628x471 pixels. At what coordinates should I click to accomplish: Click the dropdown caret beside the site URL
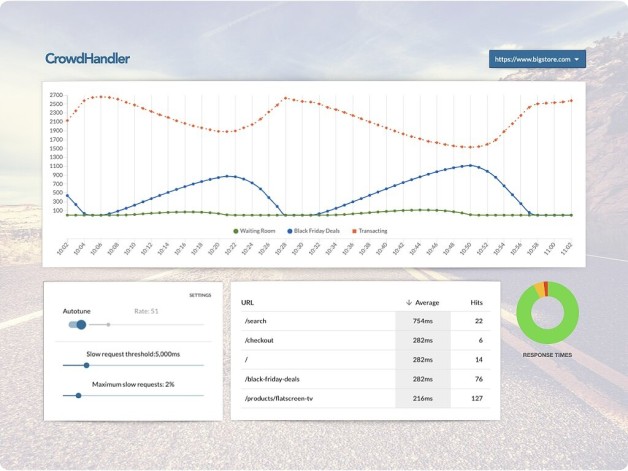coord(577,59)
